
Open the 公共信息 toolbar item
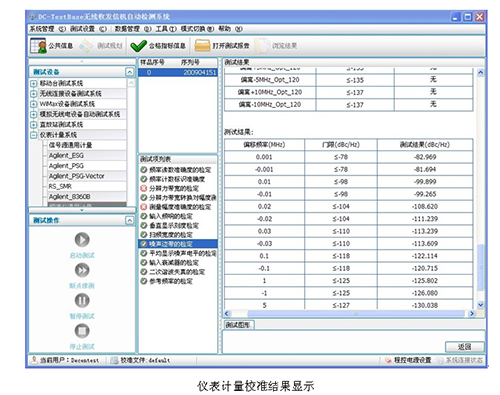[52, 46]
